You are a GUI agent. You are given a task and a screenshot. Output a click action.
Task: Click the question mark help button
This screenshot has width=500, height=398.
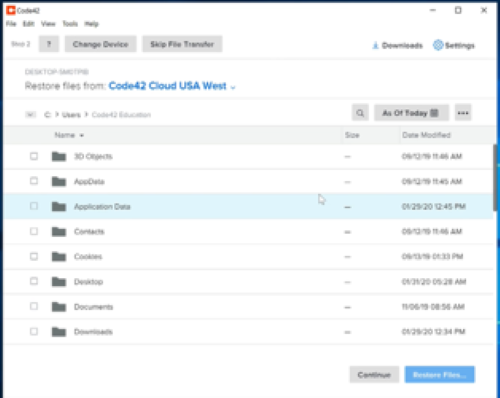(x=49, y=44)
